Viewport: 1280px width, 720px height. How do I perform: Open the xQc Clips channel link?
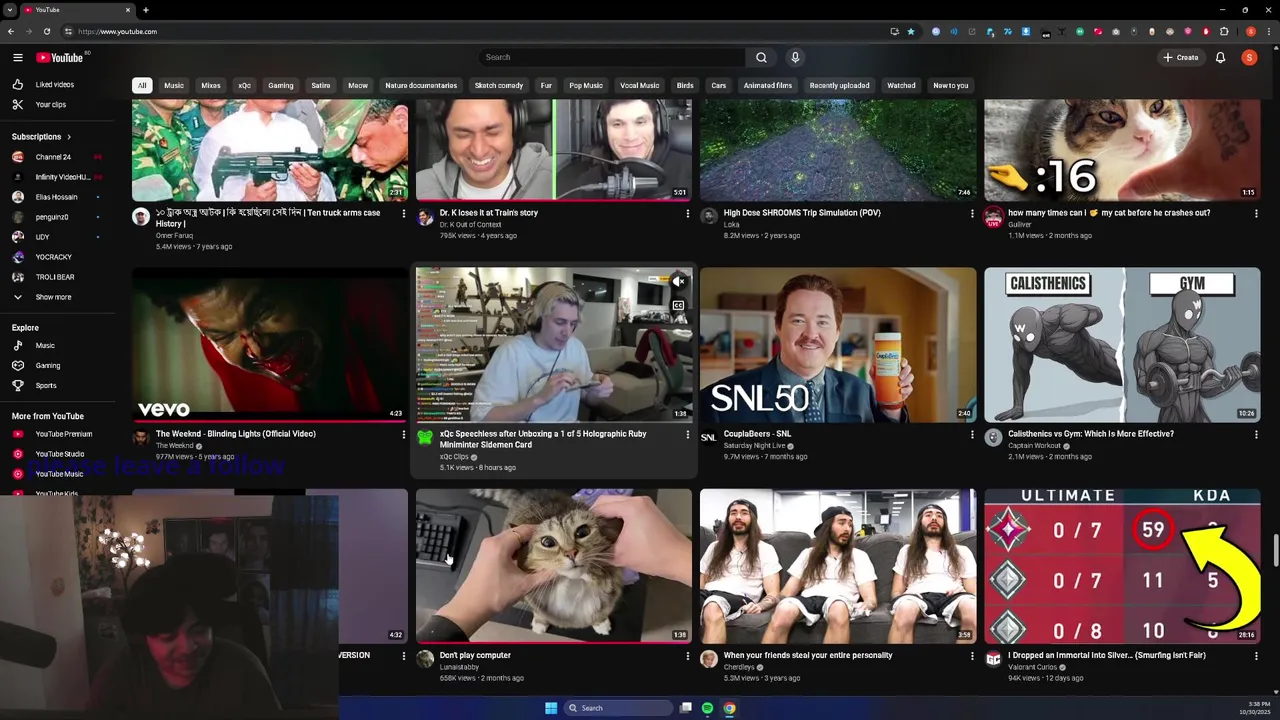pos(454,457)
